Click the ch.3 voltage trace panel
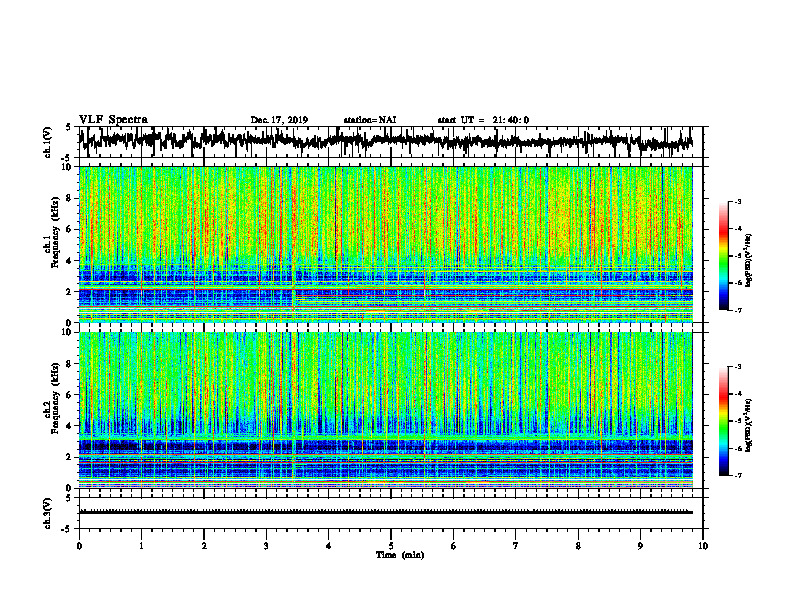The image size is (792, 612). [391, 513]
